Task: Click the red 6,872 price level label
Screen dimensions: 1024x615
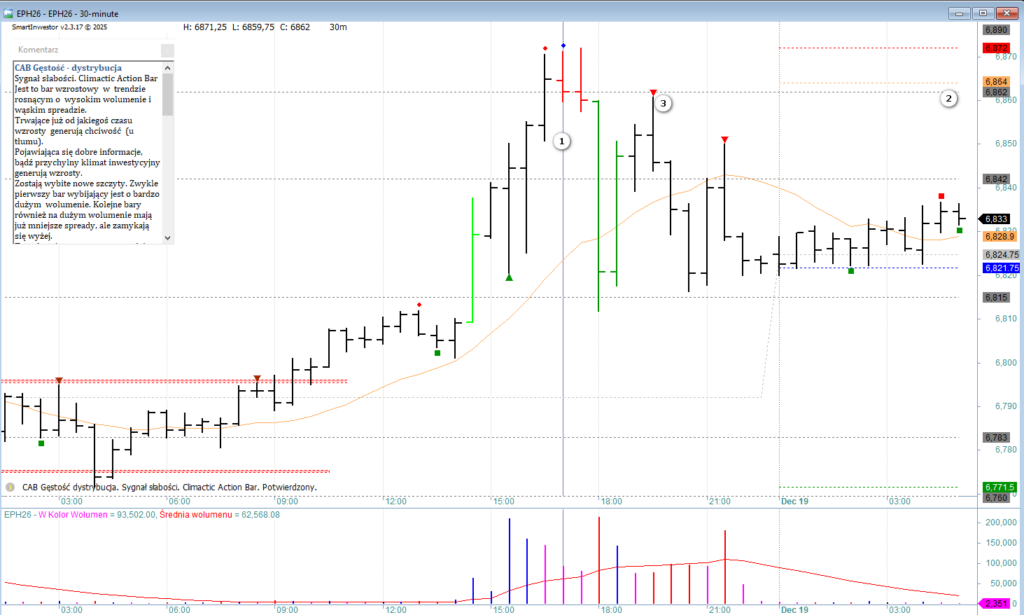Action: coord(996,48)
